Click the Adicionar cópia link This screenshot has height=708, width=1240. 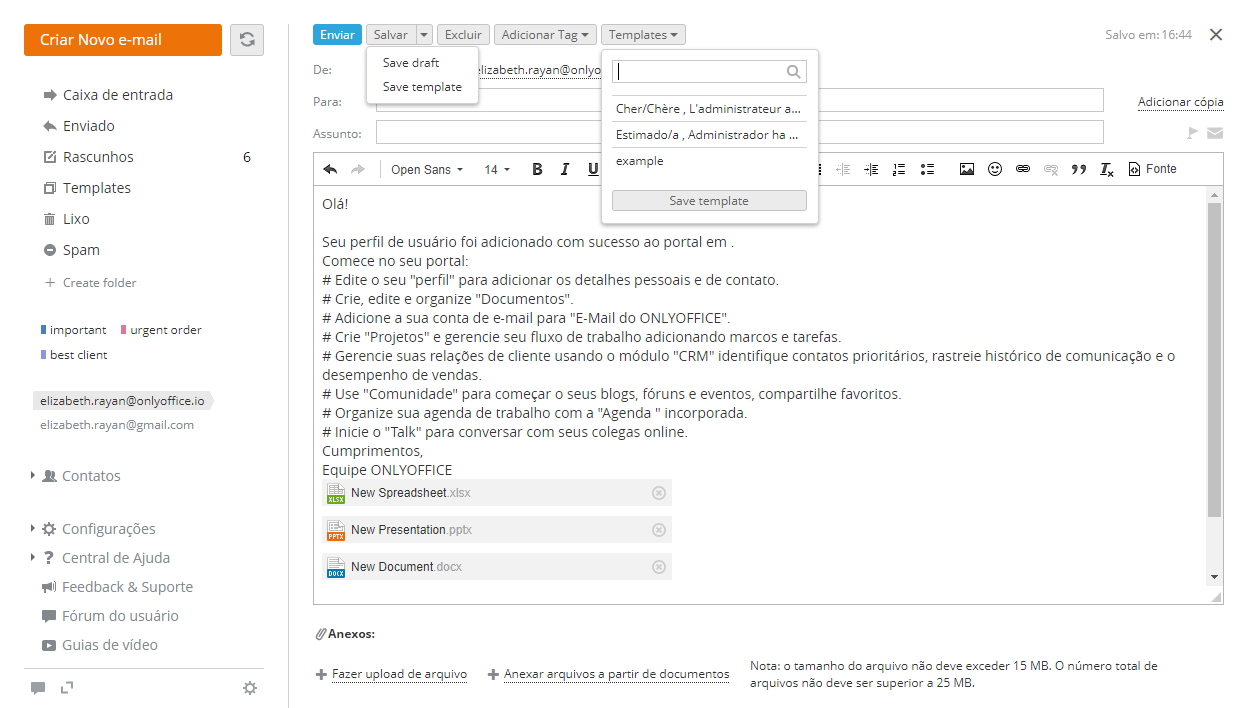[1180, 102]
